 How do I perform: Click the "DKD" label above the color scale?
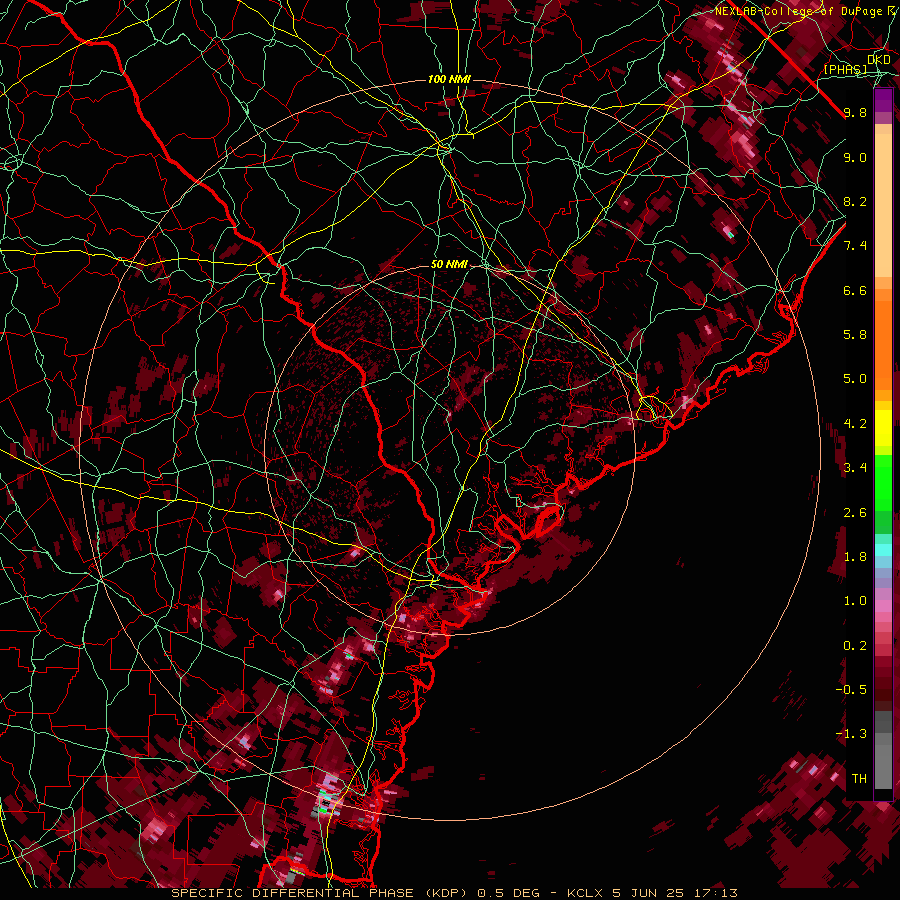(879, 60)
